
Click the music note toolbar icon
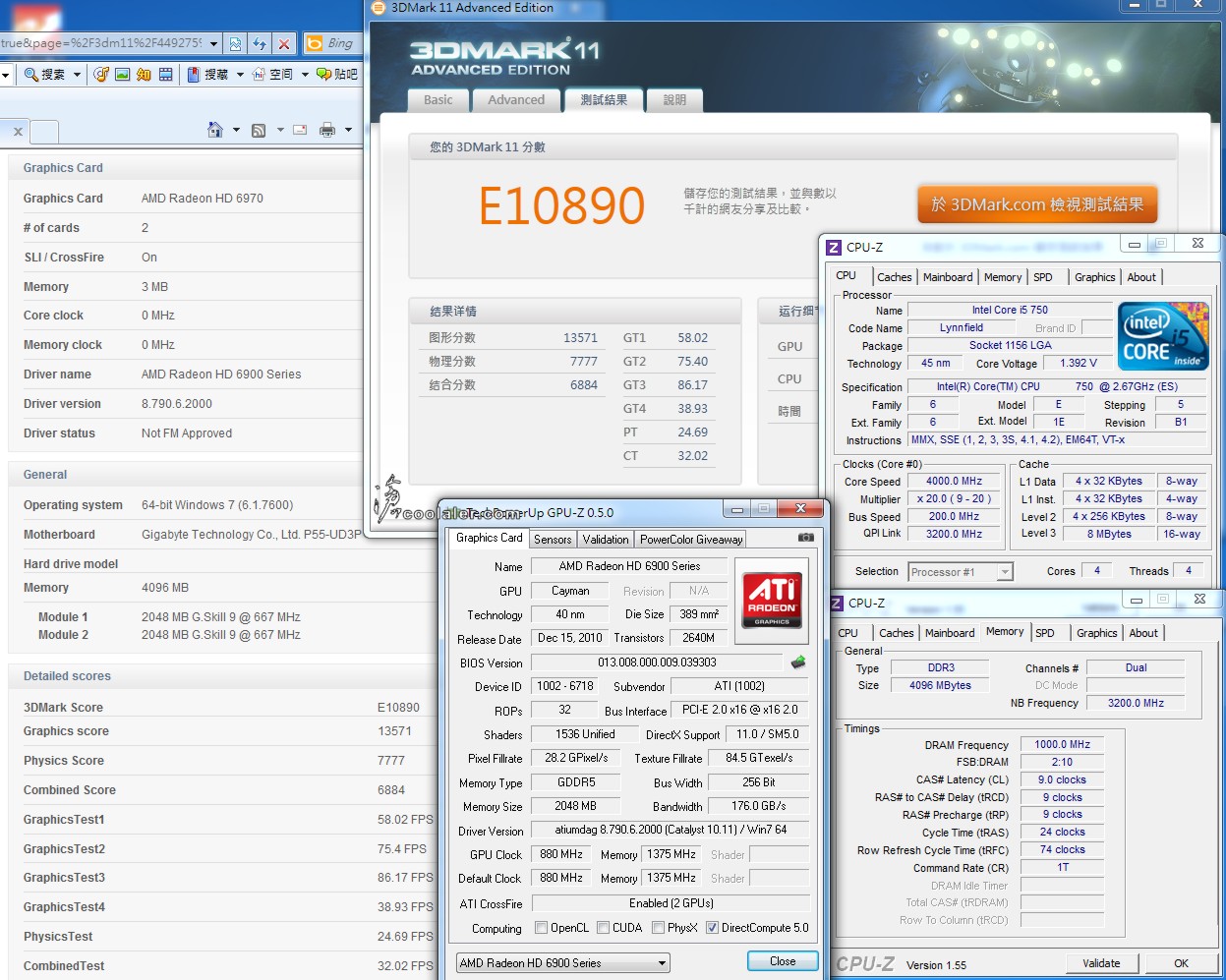tap(101, 74)
